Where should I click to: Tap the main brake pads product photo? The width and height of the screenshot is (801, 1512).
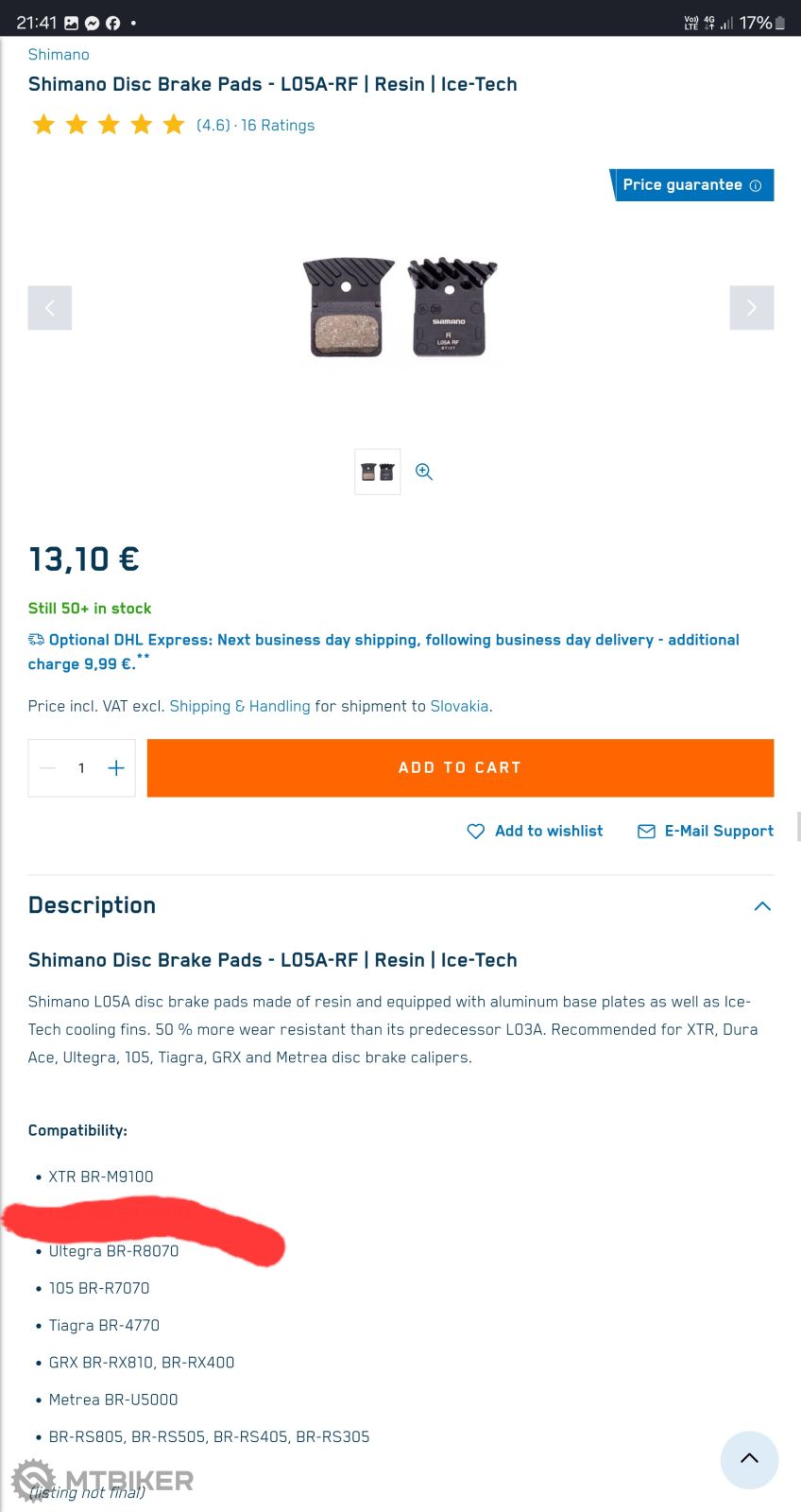tap(400, 308)
